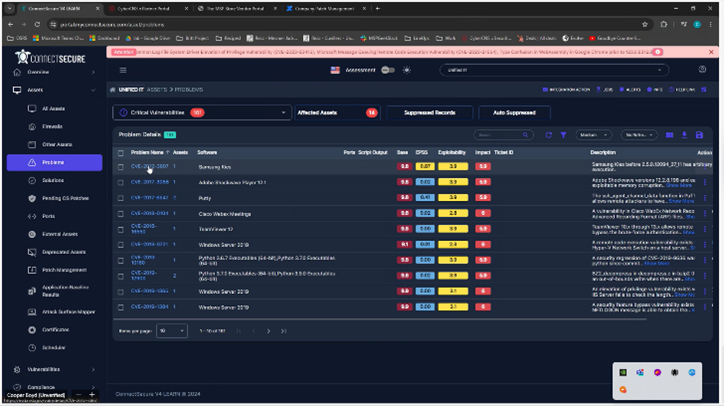The width and height of the screenshot is (724, 406).
Task: Select the Problems sidebar item
Action: click(x=54, y=163)
